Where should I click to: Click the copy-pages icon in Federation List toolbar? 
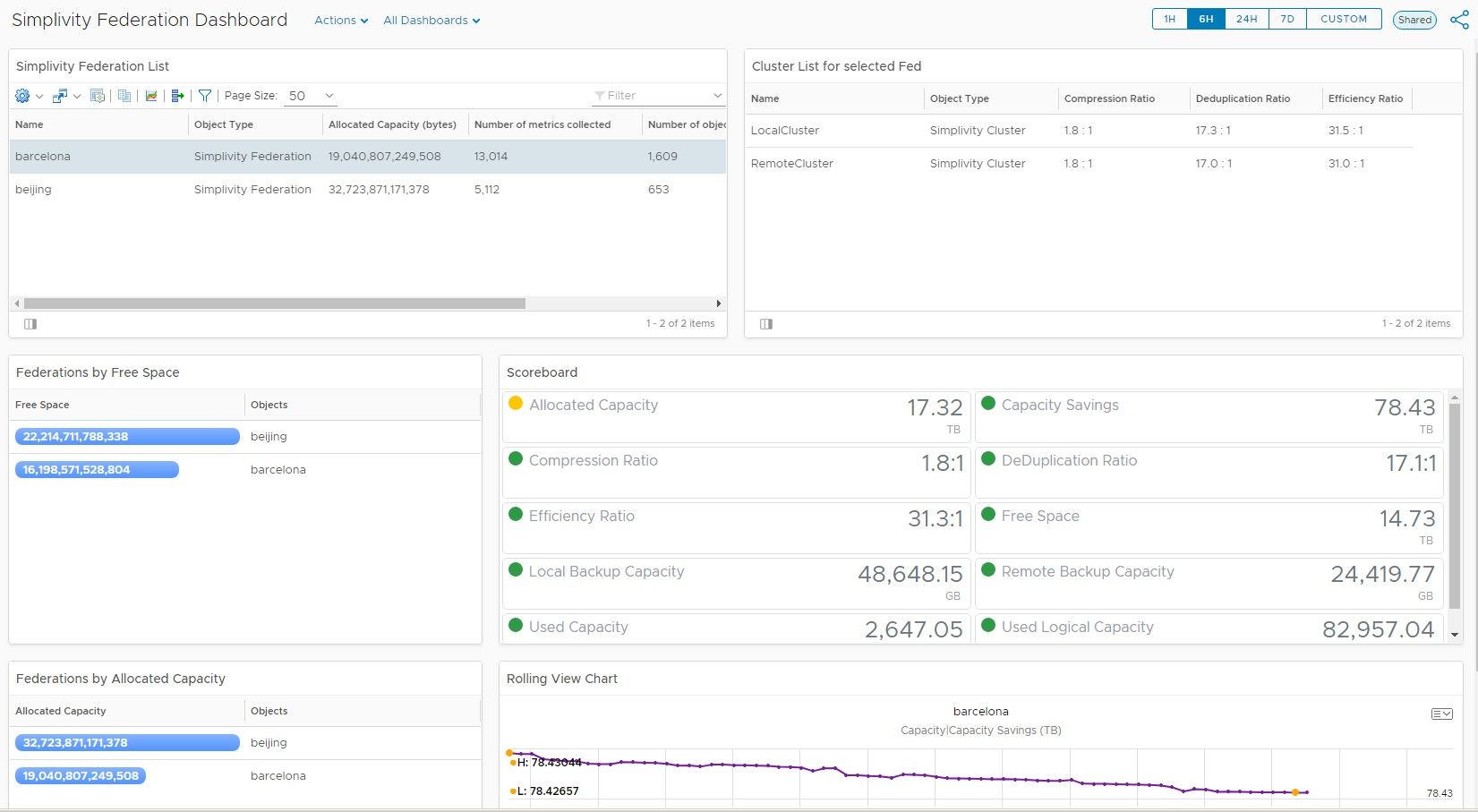coord(124,96)
